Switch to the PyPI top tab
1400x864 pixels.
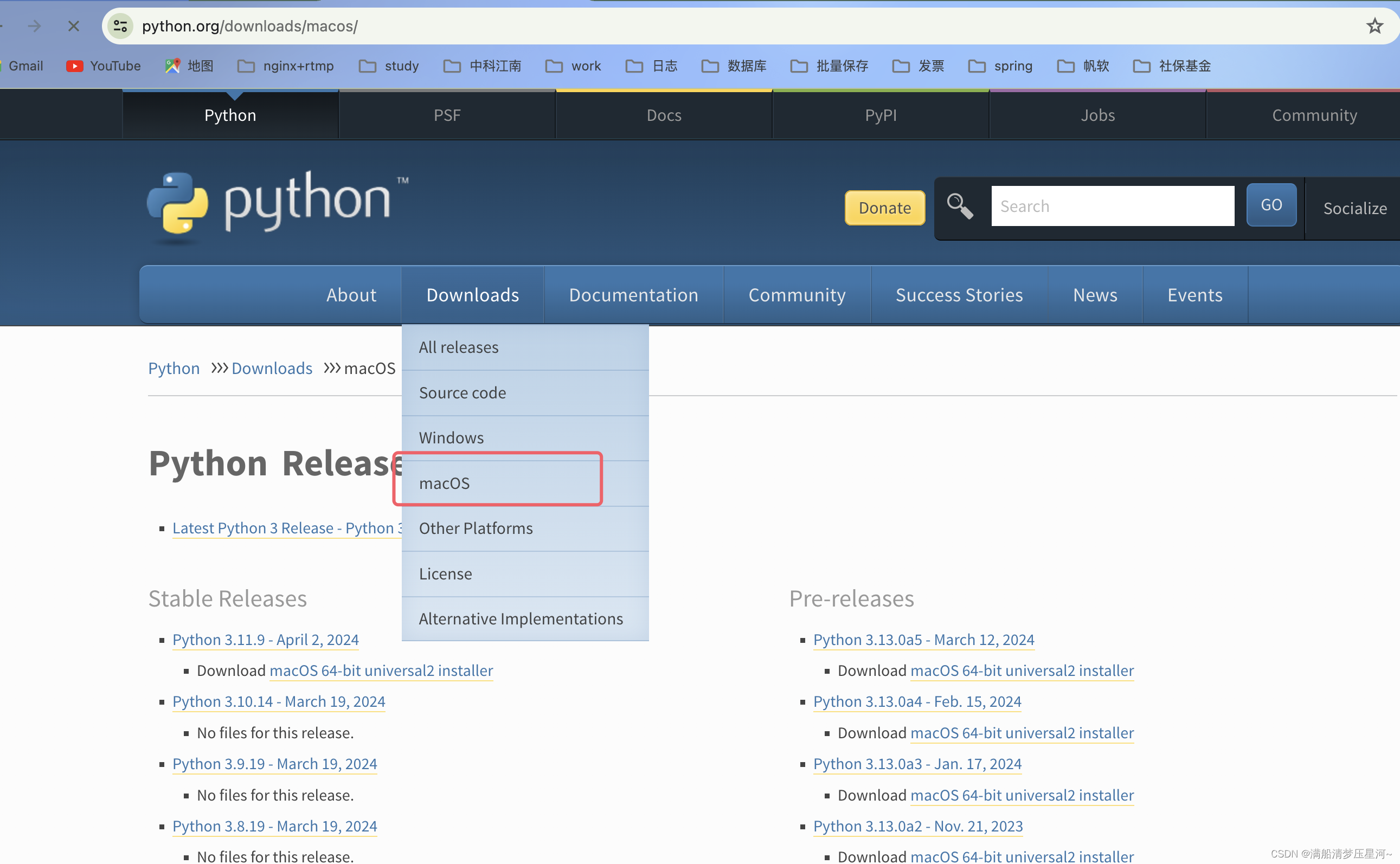click(881, 115)
